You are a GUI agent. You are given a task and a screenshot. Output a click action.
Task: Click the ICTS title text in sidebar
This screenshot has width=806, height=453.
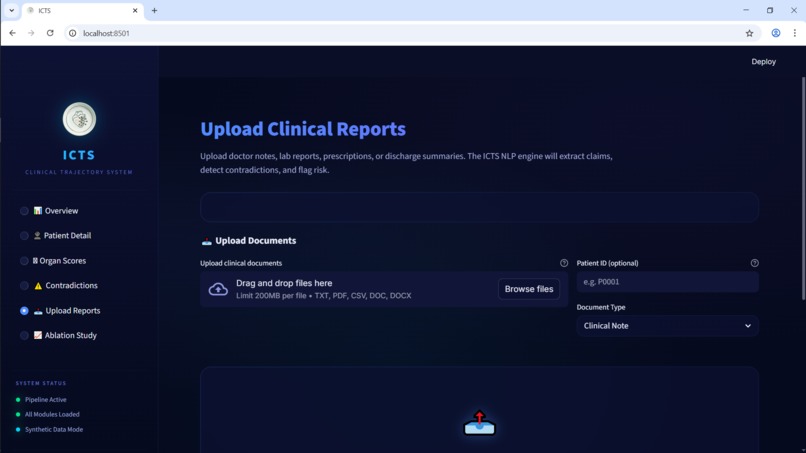(x=79, y=155)
